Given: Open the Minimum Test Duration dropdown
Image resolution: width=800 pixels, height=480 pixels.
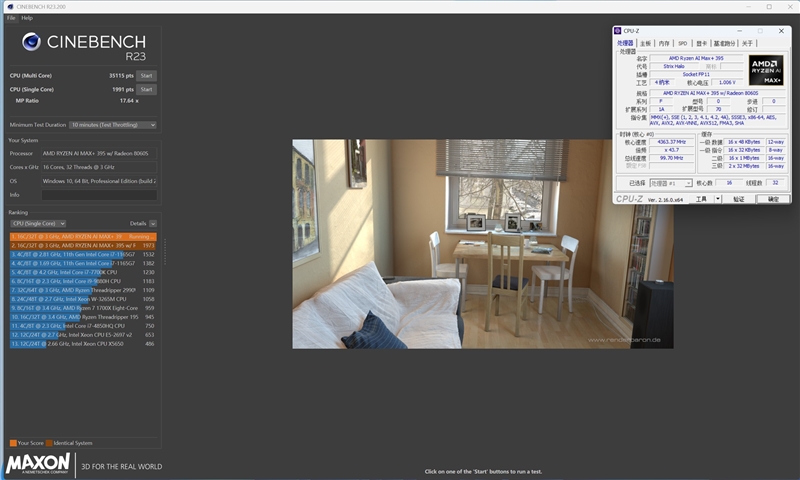Looking at the screenshot, I should 112,125.
